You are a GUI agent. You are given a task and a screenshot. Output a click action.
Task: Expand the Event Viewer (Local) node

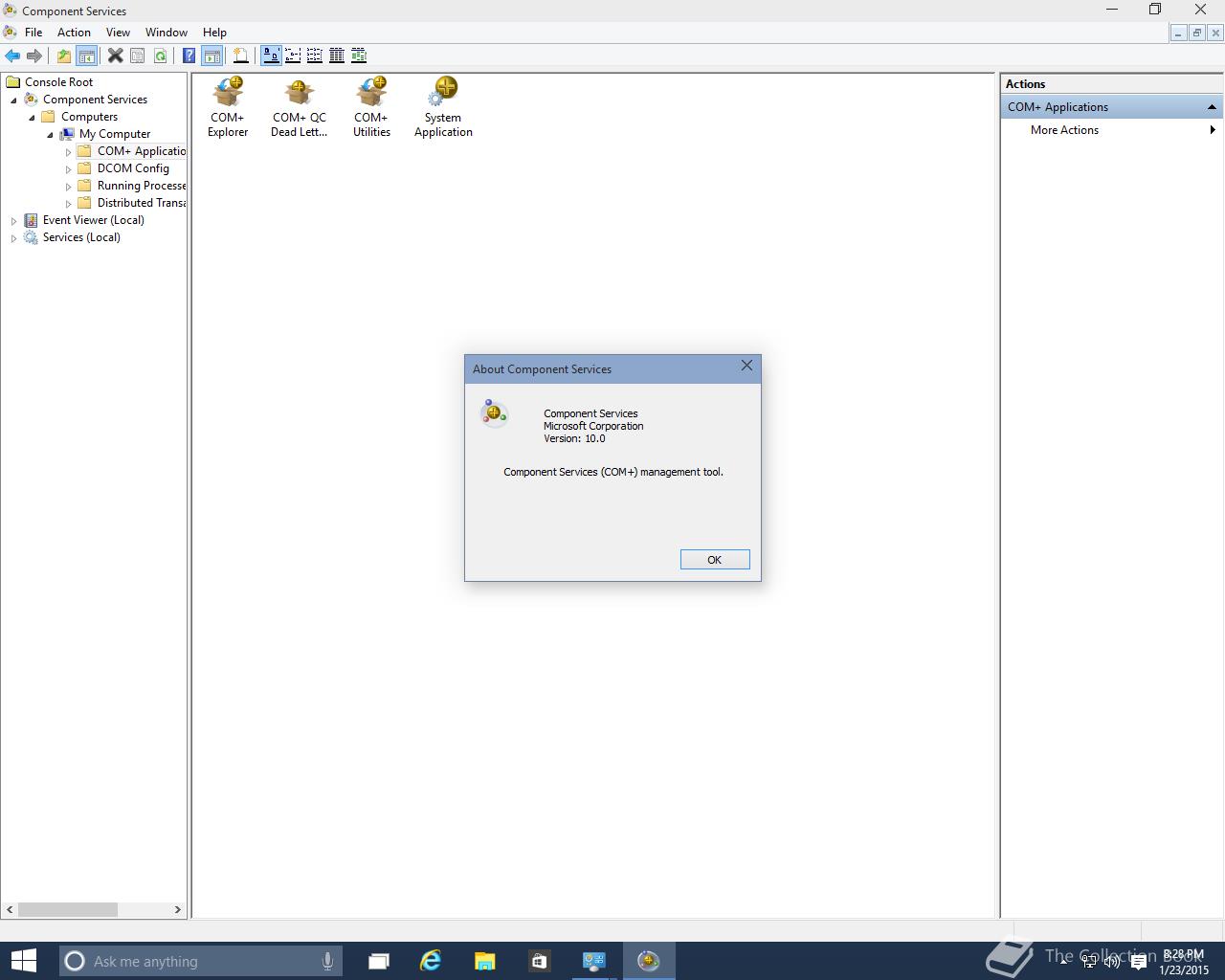[13, 221]
